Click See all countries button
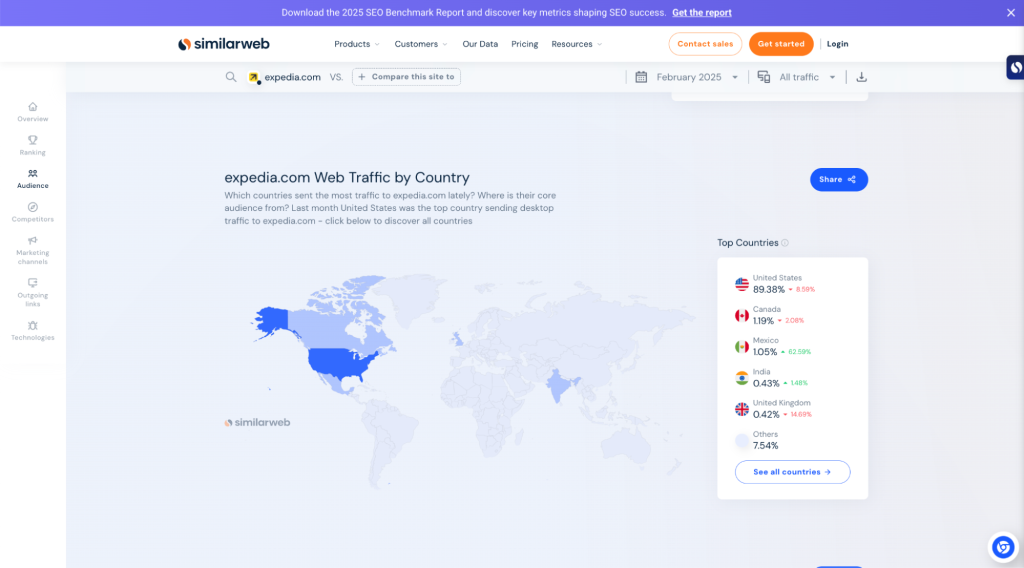Screen dimensions: 1024x568 point(792,472)
